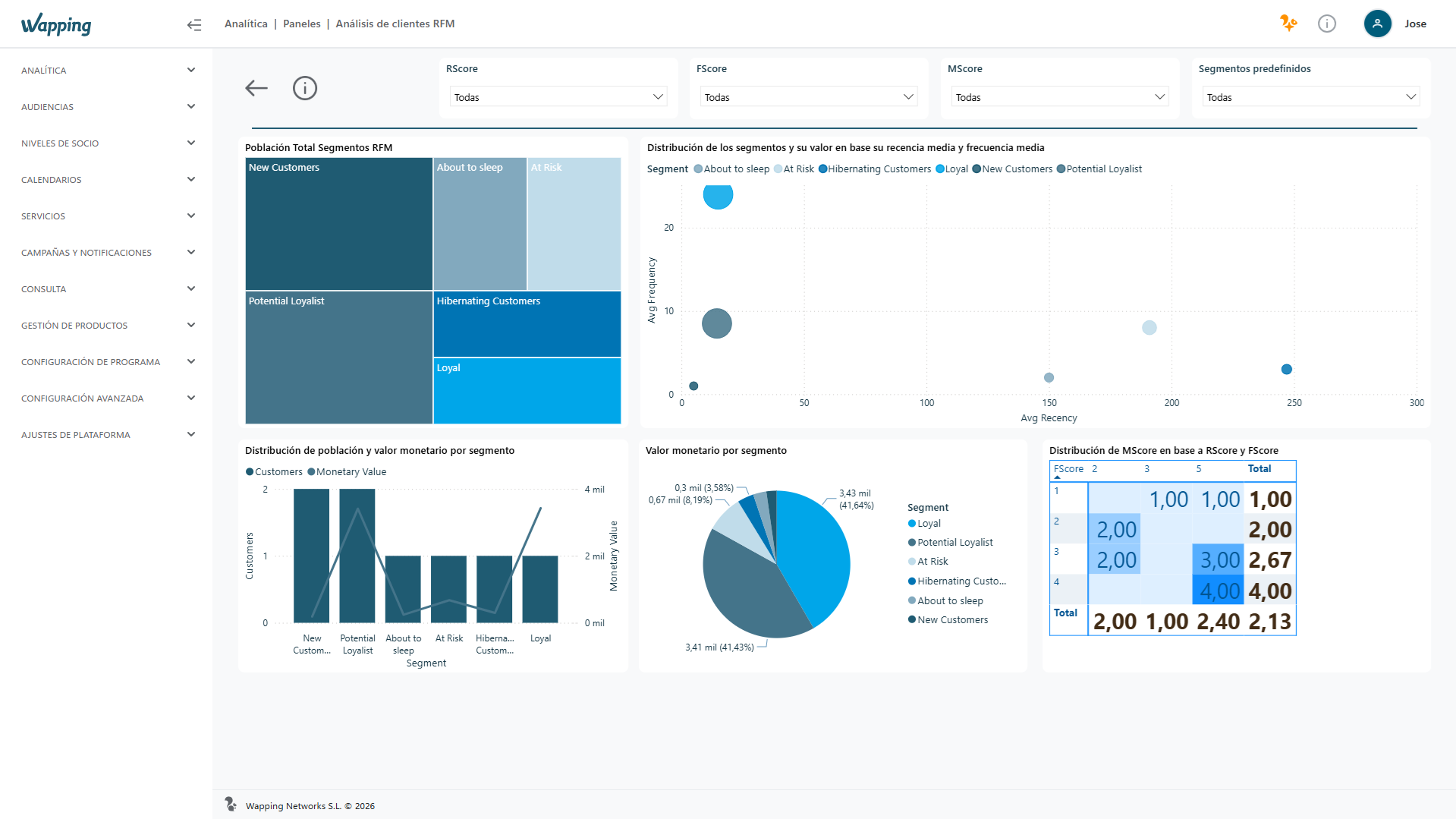Screen dimensions: 1456x819
Task: Open the Analítica breadcrumb link
Action: click(x=246, y=24)
